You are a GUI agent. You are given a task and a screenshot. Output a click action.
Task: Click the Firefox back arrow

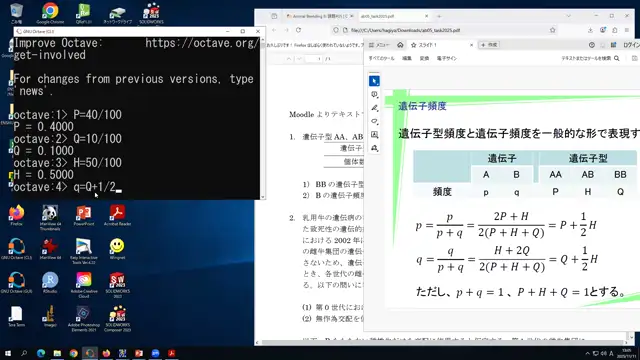coord(274,30)
